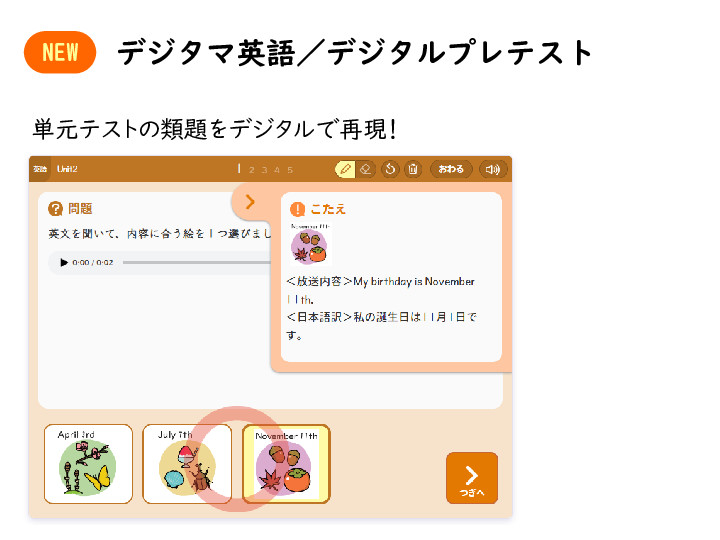Toggle the speaker sound icon
The width and height of the screenshot is (720, 540).
(x=493, y=169)
